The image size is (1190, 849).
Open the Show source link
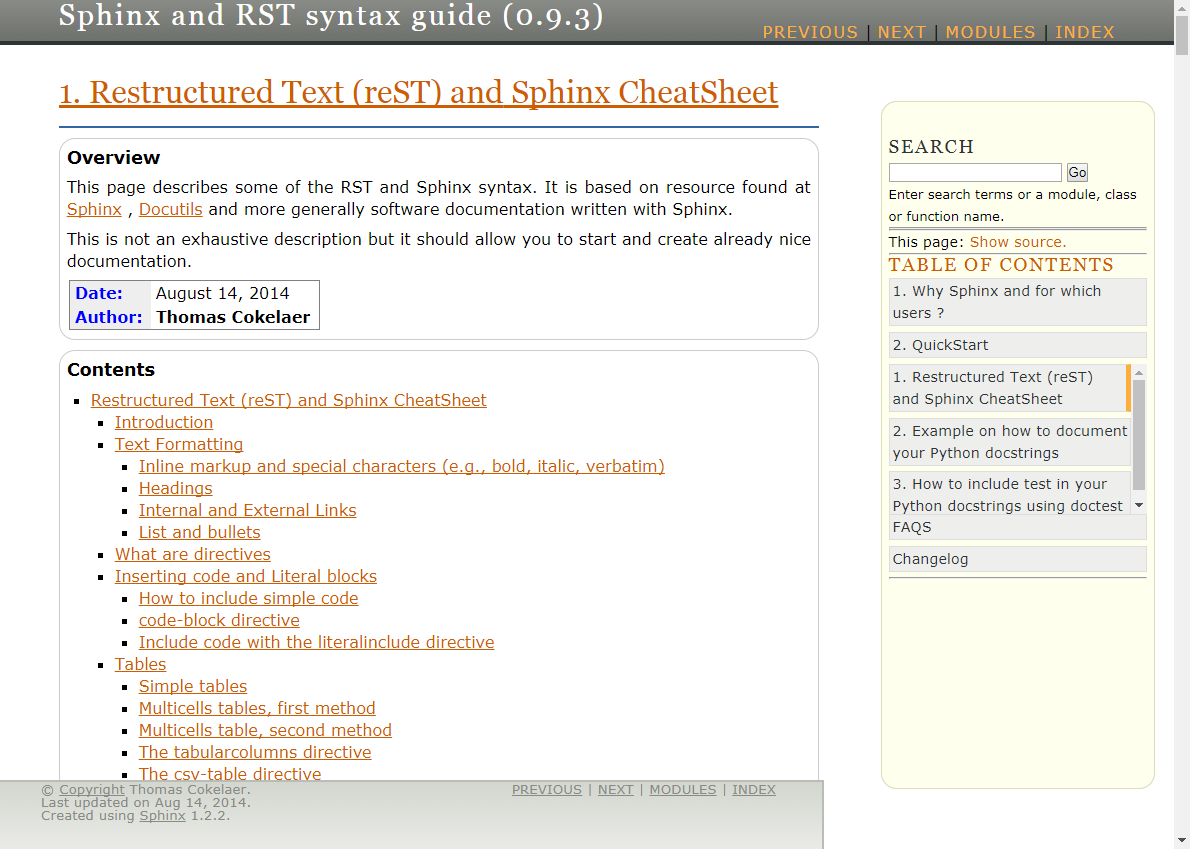pos(1017,242)
